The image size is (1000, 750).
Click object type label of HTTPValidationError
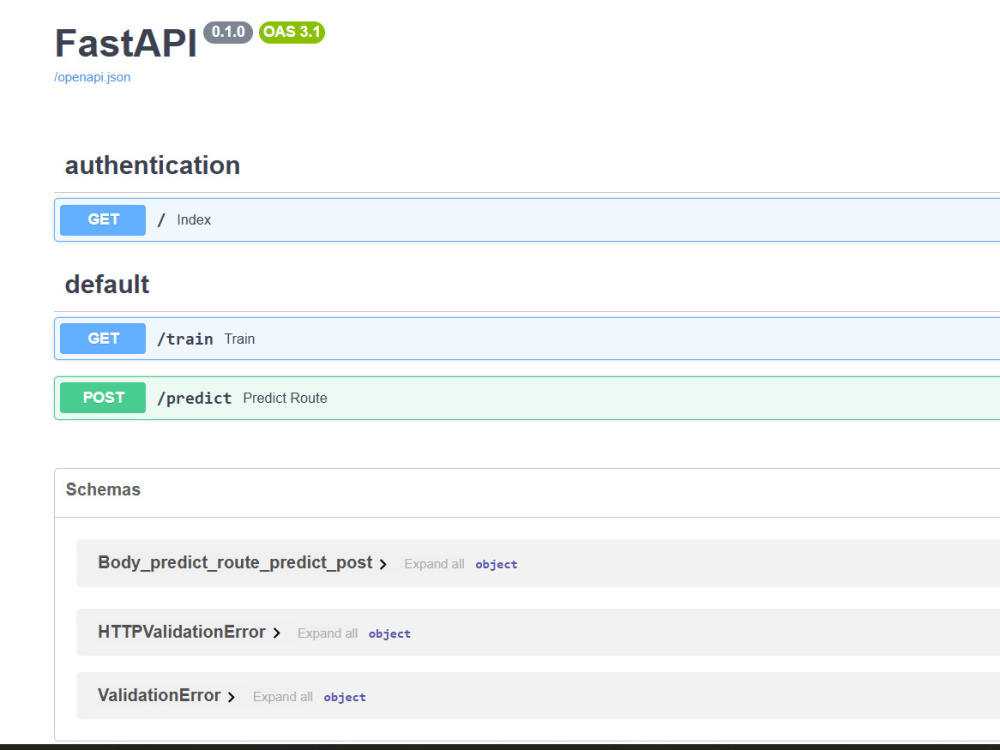[390, 634]
